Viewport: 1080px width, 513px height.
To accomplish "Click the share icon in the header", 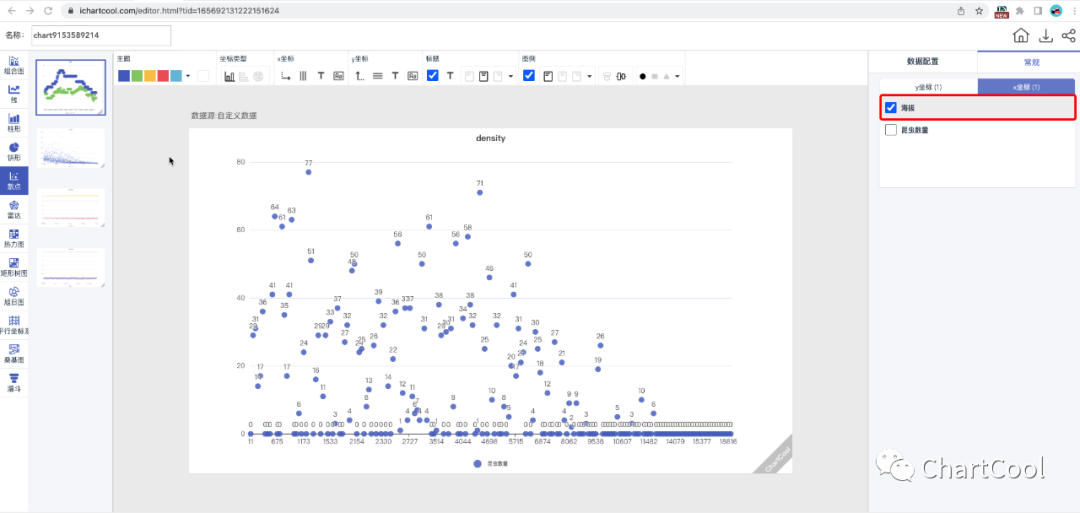I will click(1068, 36).
